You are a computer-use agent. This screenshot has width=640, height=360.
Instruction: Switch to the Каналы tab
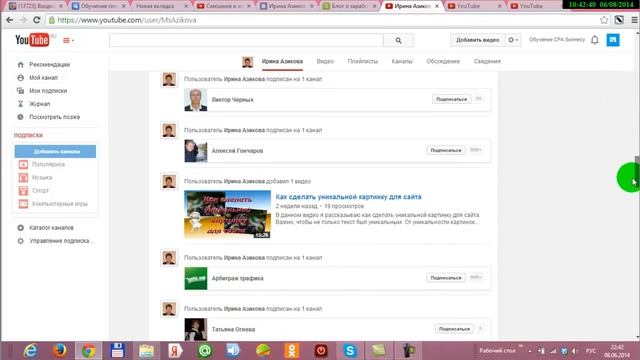402,61
